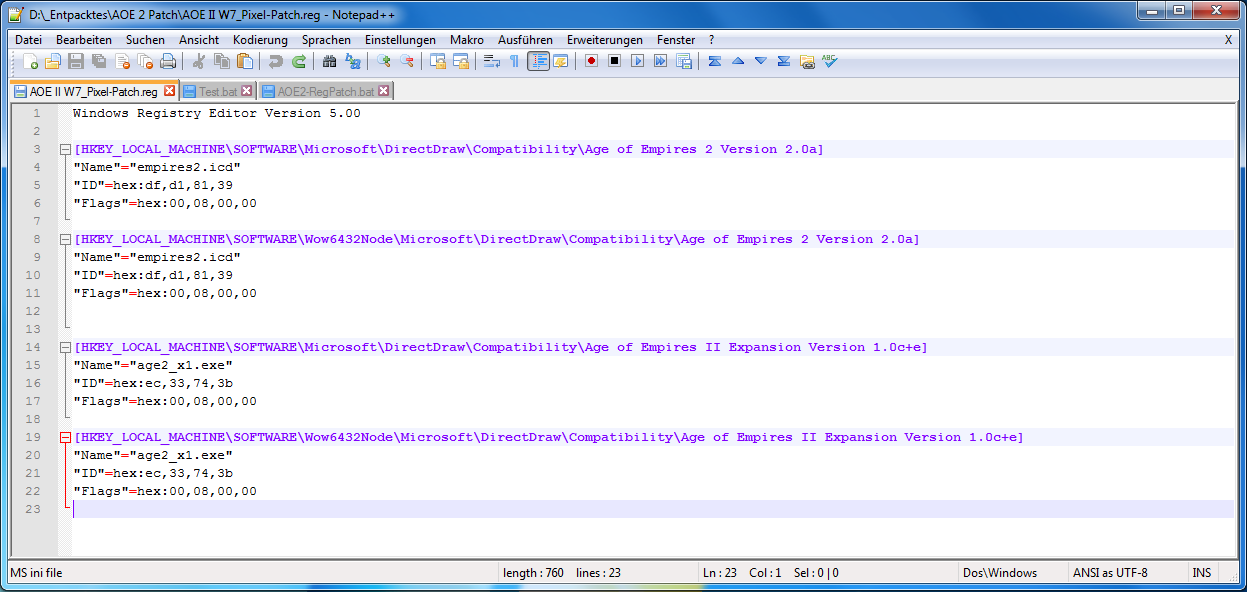Image resolution: width=1247 pixels, height=592 pixels.
Task: Click the Save recorded macro icon
Action: [684, 61]
